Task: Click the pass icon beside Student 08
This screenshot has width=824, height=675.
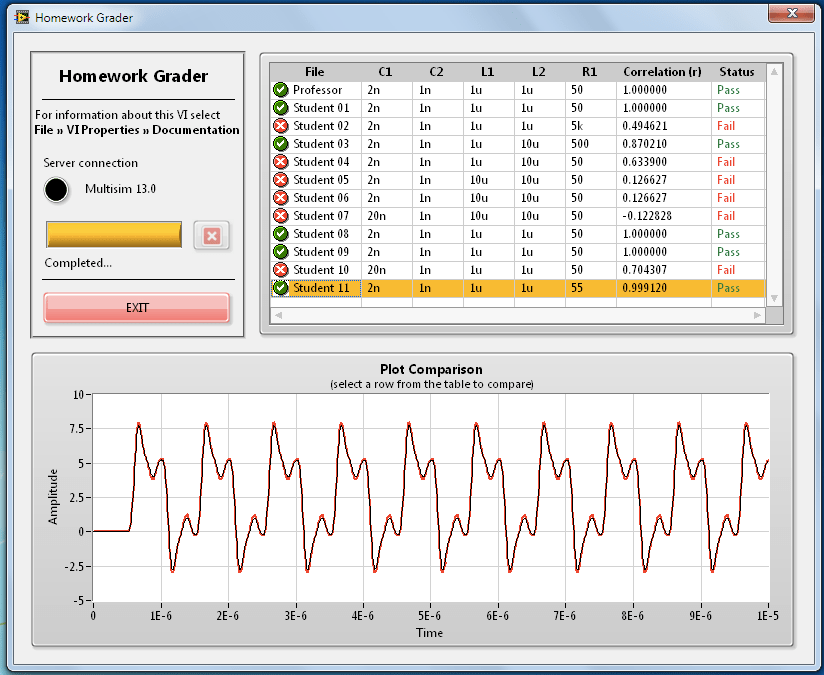Action: click(x=281, y=234)
